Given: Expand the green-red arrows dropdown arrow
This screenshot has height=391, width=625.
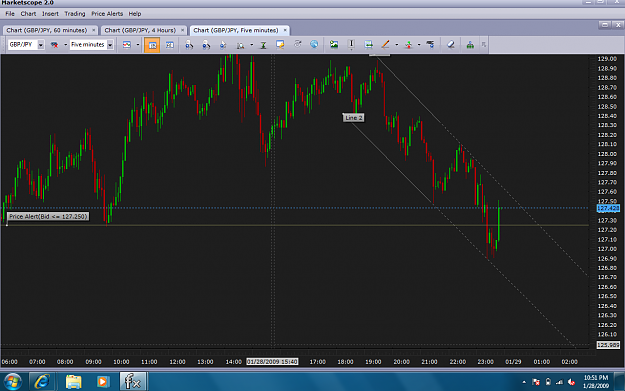Looking at the screenshot, I should tap(419, 45).
